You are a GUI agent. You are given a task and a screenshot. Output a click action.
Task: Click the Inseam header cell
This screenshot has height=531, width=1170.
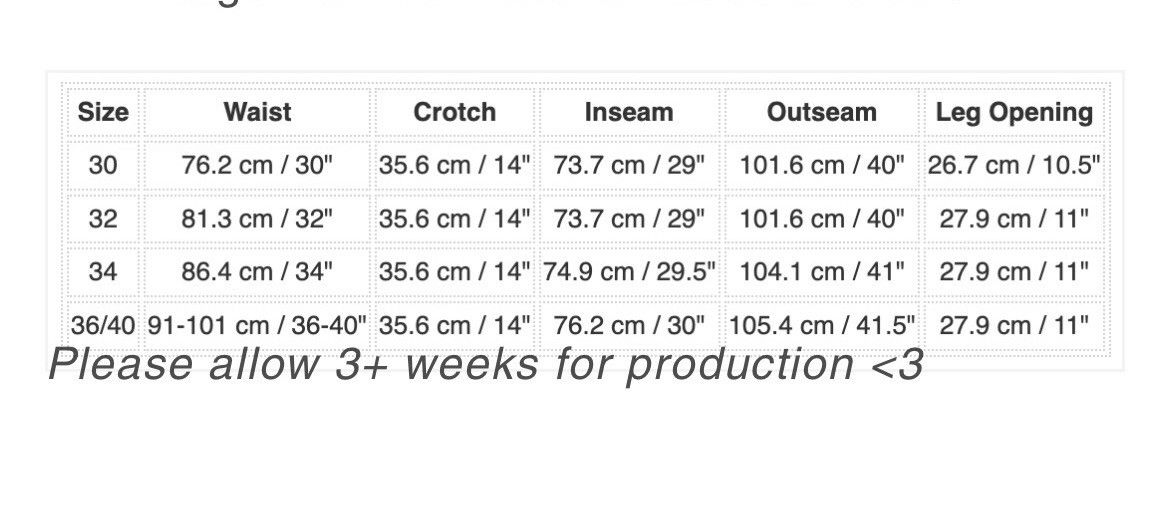tap(629, 112)
